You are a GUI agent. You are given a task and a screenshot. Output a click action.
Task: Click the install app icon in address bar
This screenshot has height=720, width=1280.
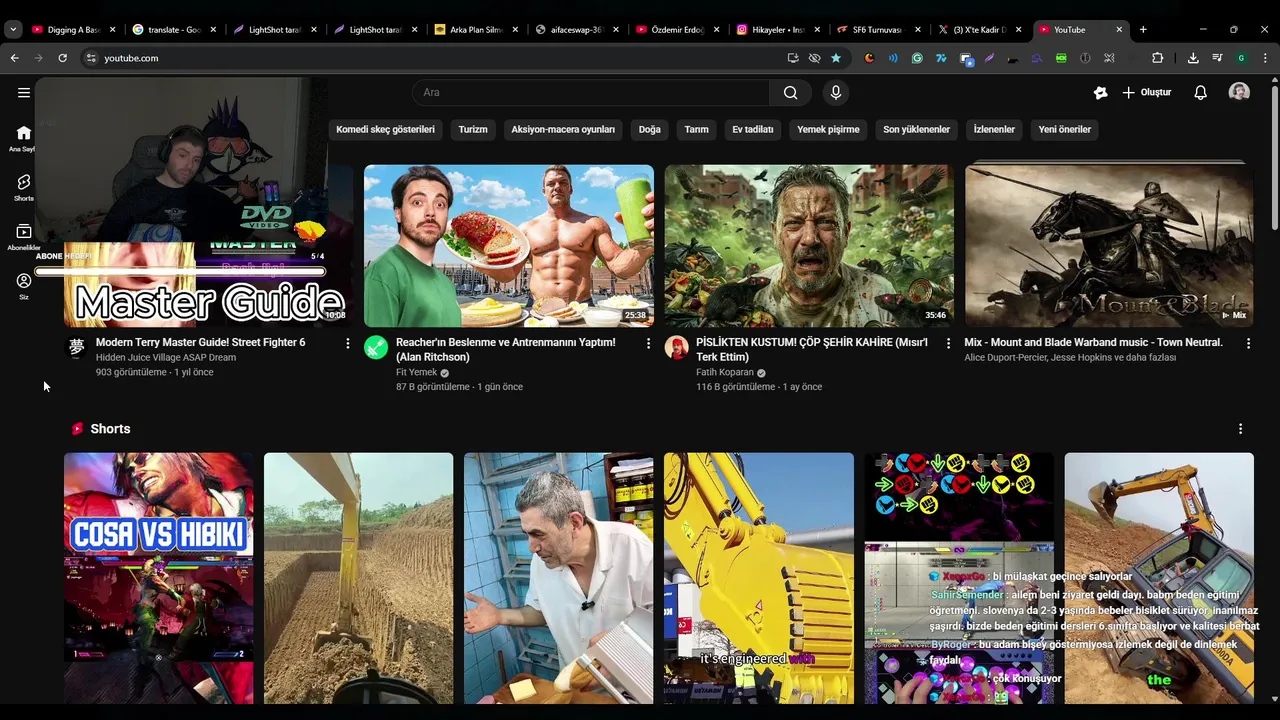click(793, 58)
